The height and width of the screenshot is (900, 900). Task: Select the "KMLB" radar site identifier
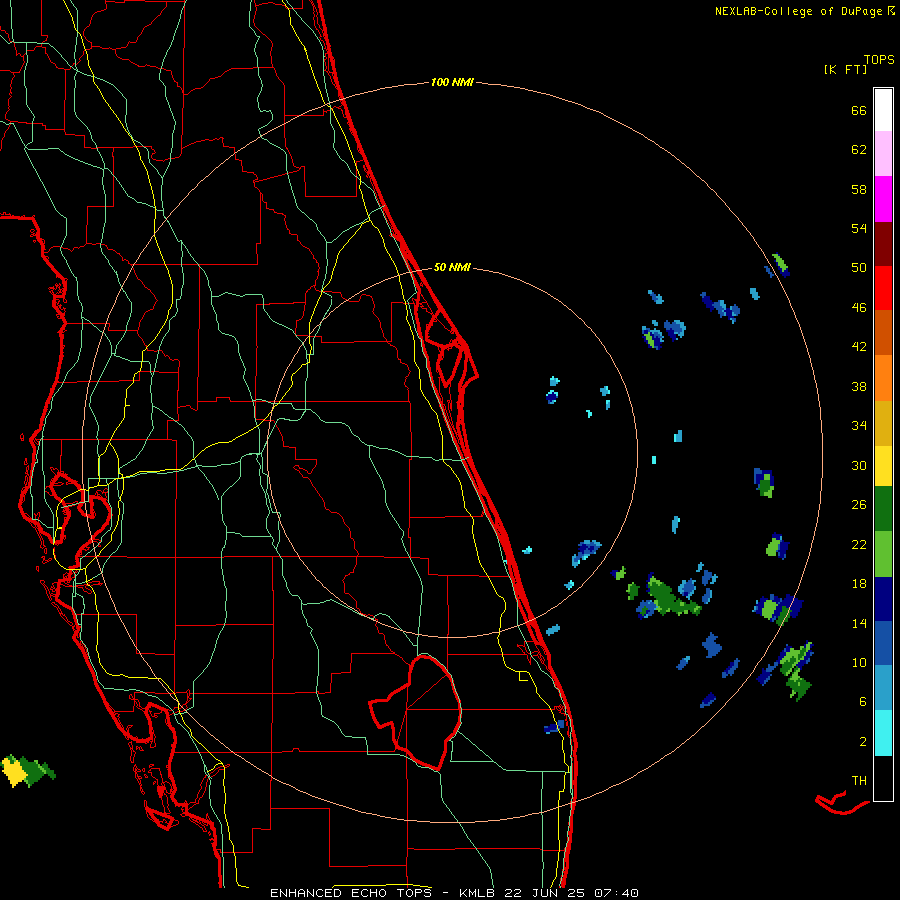[x=479, y=893]
